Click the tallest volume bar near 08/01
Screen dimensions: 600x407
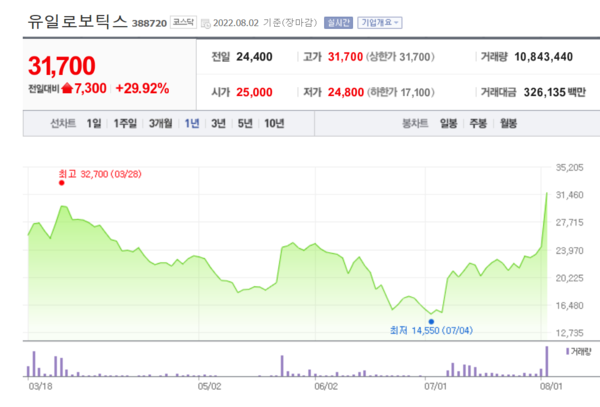(x=547, y=361)
